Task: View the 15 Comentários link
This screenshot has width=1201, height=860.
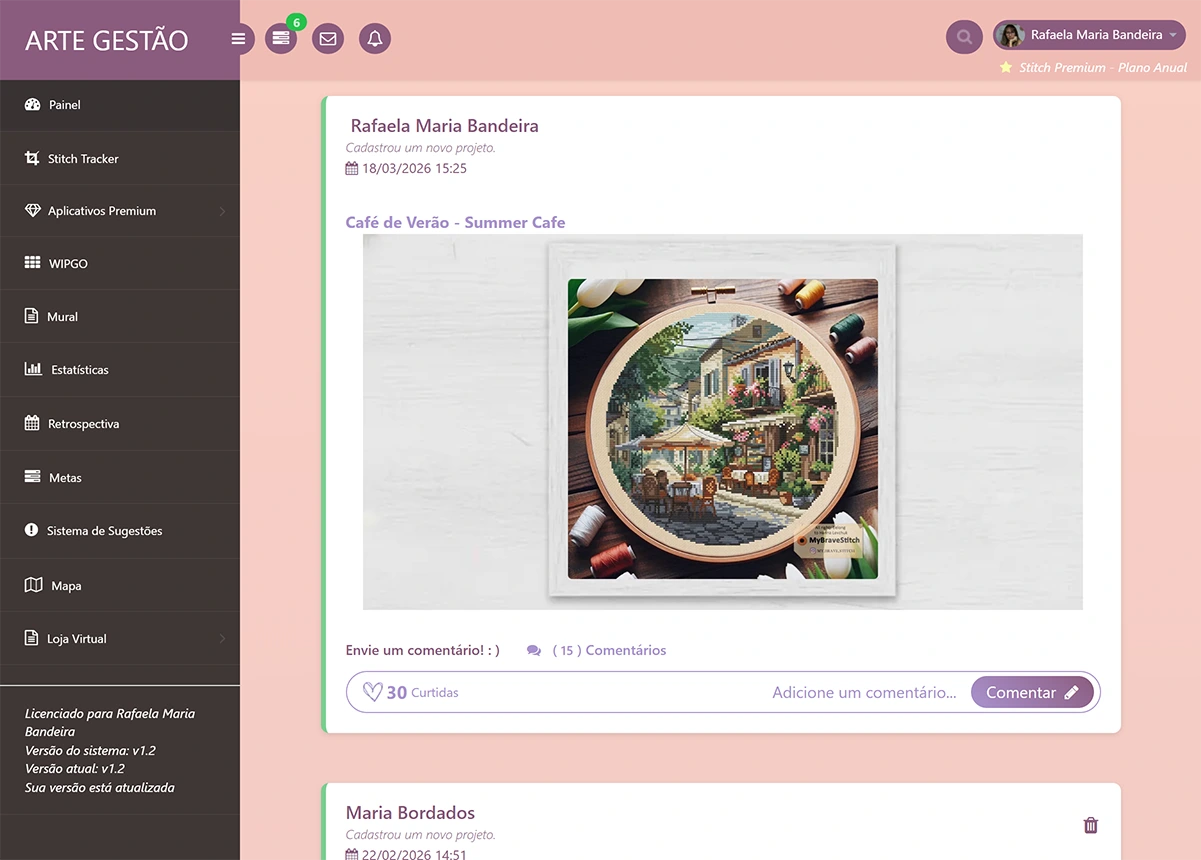Action: (x=609, y=650)
